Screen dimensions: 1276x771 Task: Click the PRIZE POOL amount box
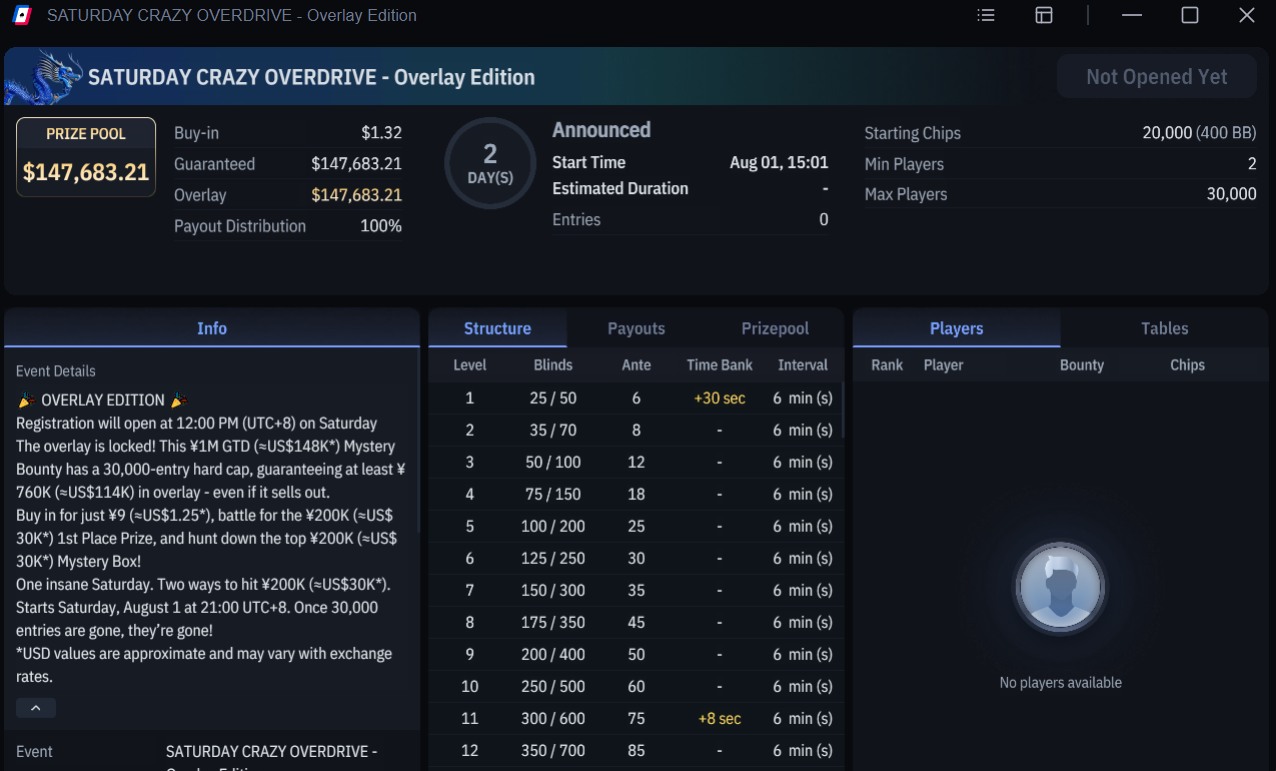(86, 157)
